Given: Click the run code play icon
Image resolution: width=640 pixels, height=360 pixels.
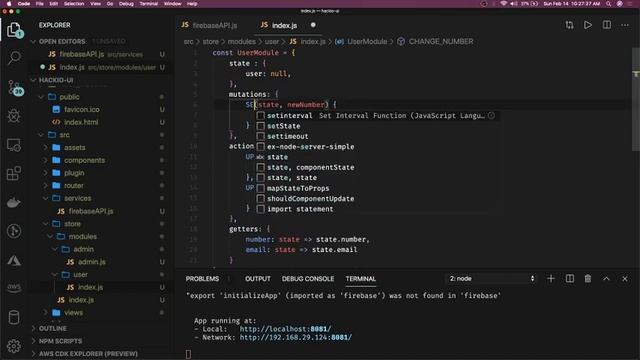Looking at the screenshot, I should [588, 25].
